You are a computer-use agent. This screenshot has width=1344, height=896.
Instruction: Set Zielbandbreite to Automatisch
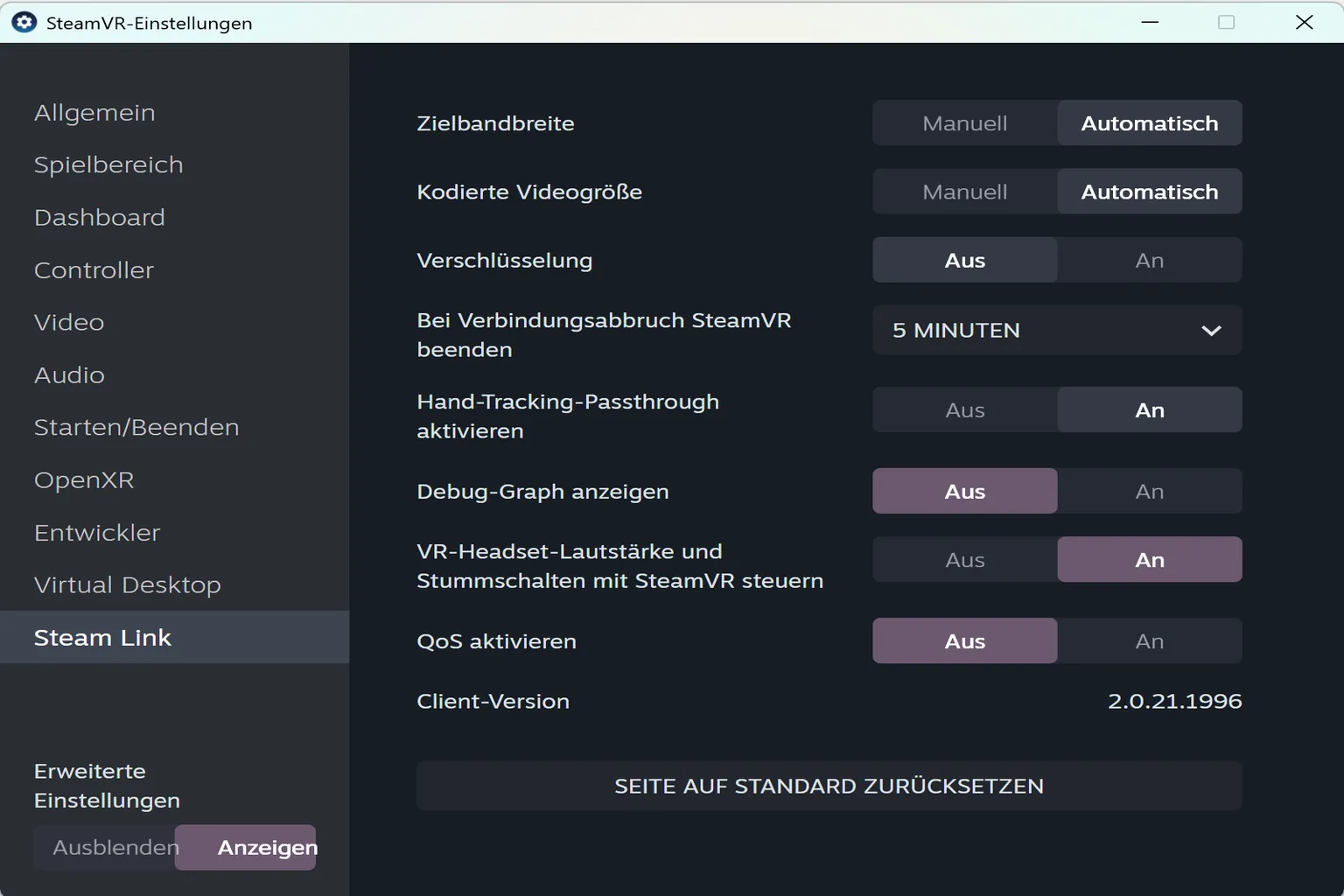[x=1150, y=123]
